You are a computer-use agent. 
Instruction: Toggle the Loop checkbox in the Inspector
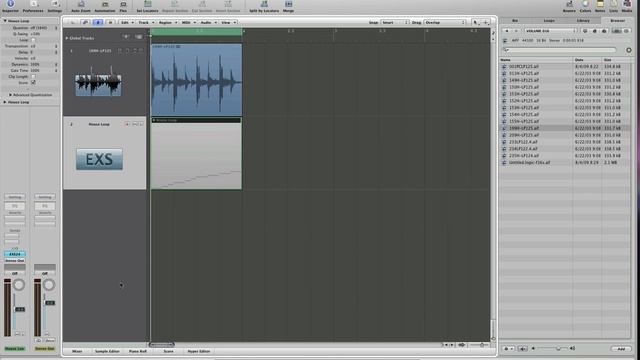pos(33,40)
